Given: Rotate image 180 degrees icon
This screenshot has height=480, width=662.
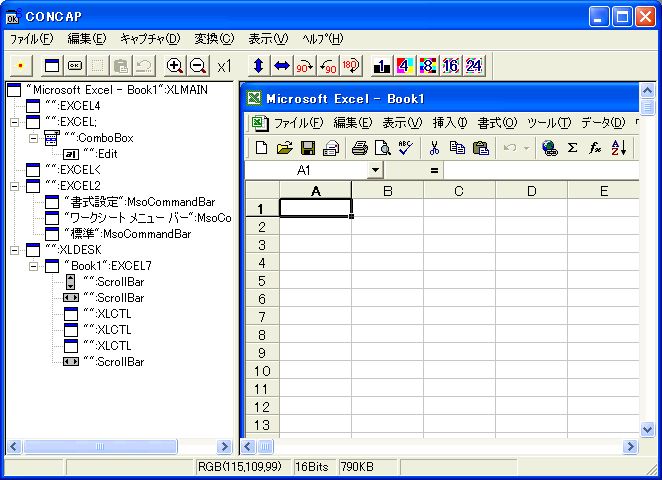Looking at the screenshot, I should (351, 66).
